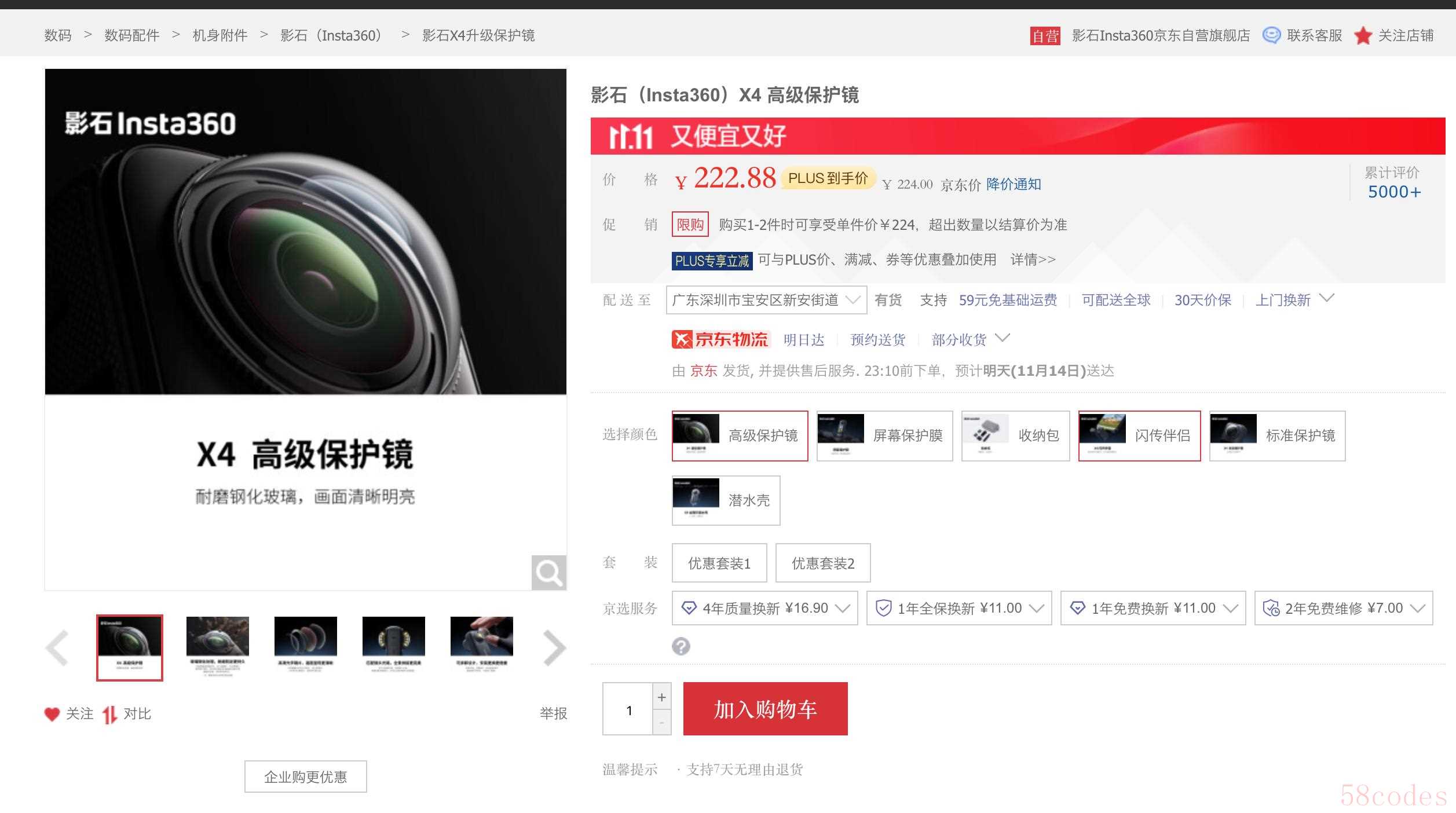Select the 潜水壳 option
Screen dimensions: 1456x813
pos(725,501)
